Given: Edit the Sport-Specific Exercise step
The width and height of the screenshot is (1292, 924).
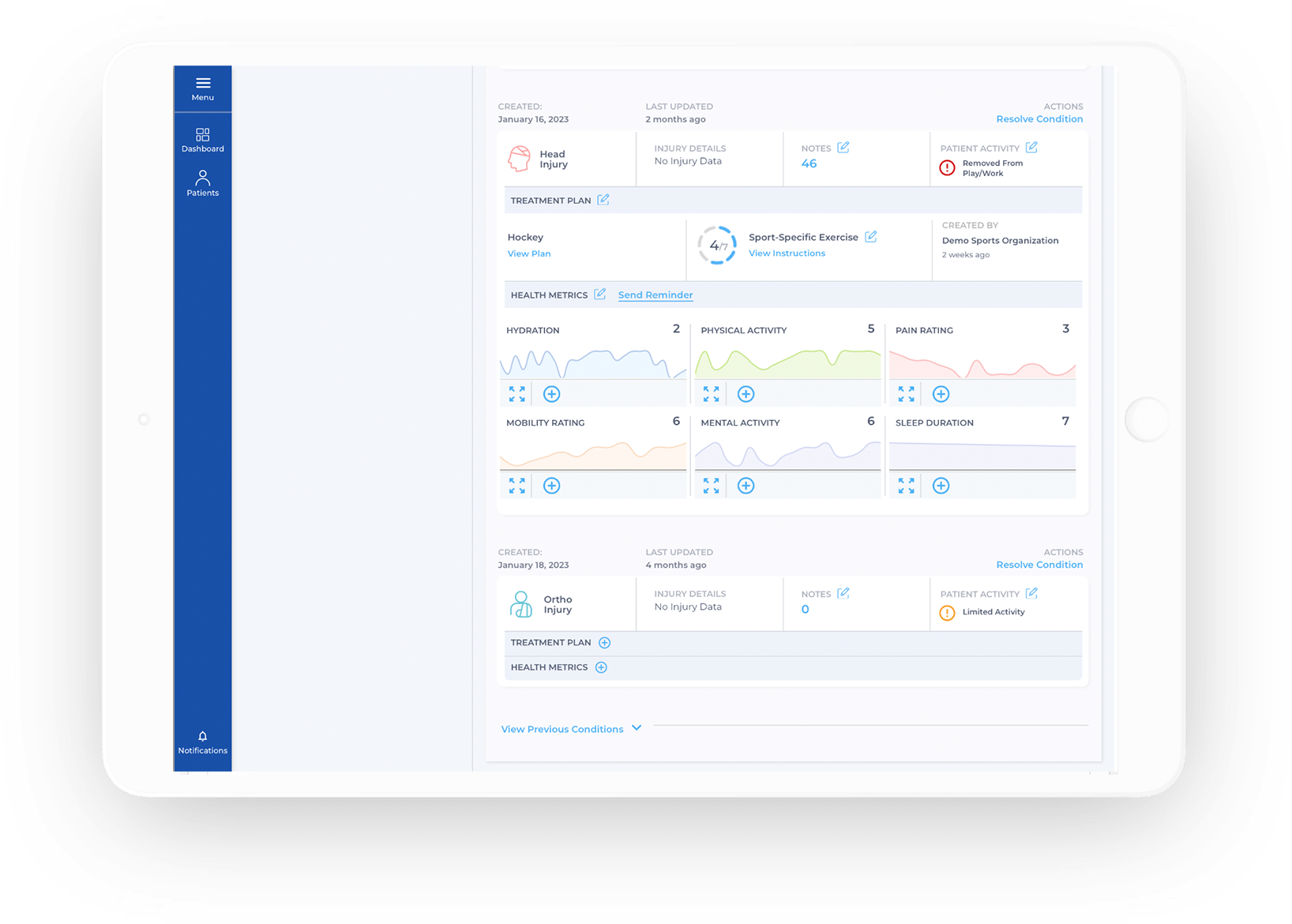Looking at the screenshot, I should pos(870,237).
